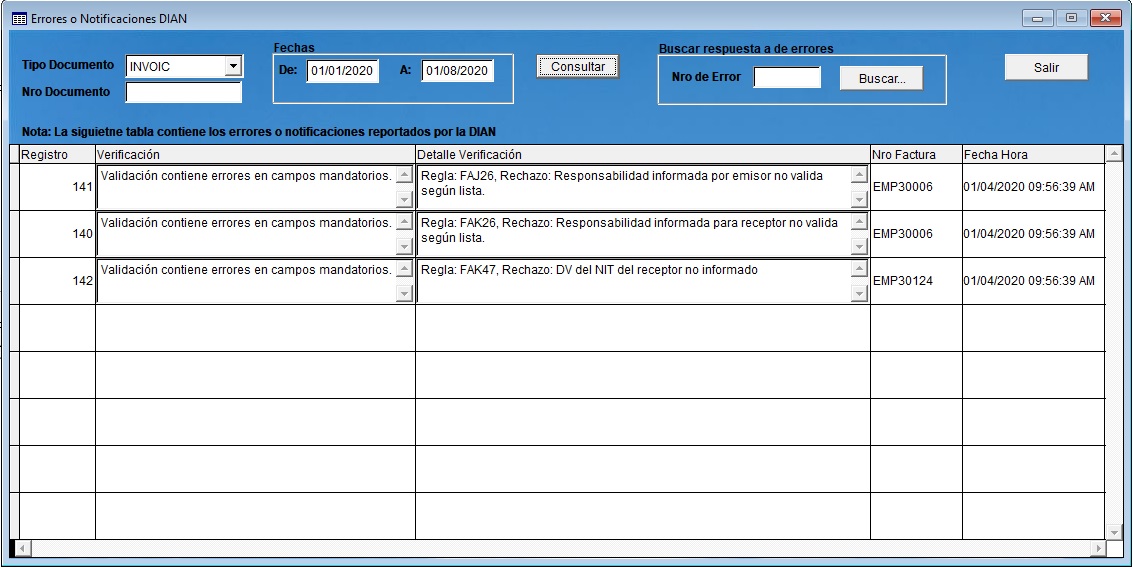Maximize the Errores o Notificaciones DIAN window
The height and width of the screenshot is (569, 1133).
1071,18
